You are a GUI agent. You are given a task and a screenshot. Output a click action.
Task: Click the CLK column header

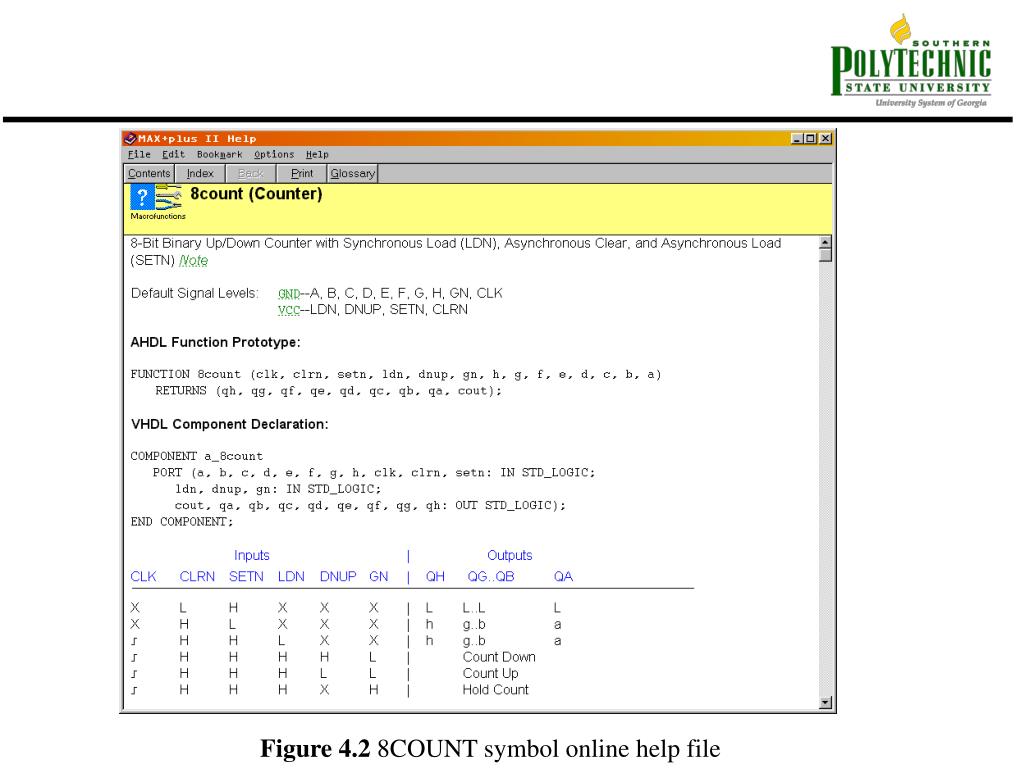point(143,577)
